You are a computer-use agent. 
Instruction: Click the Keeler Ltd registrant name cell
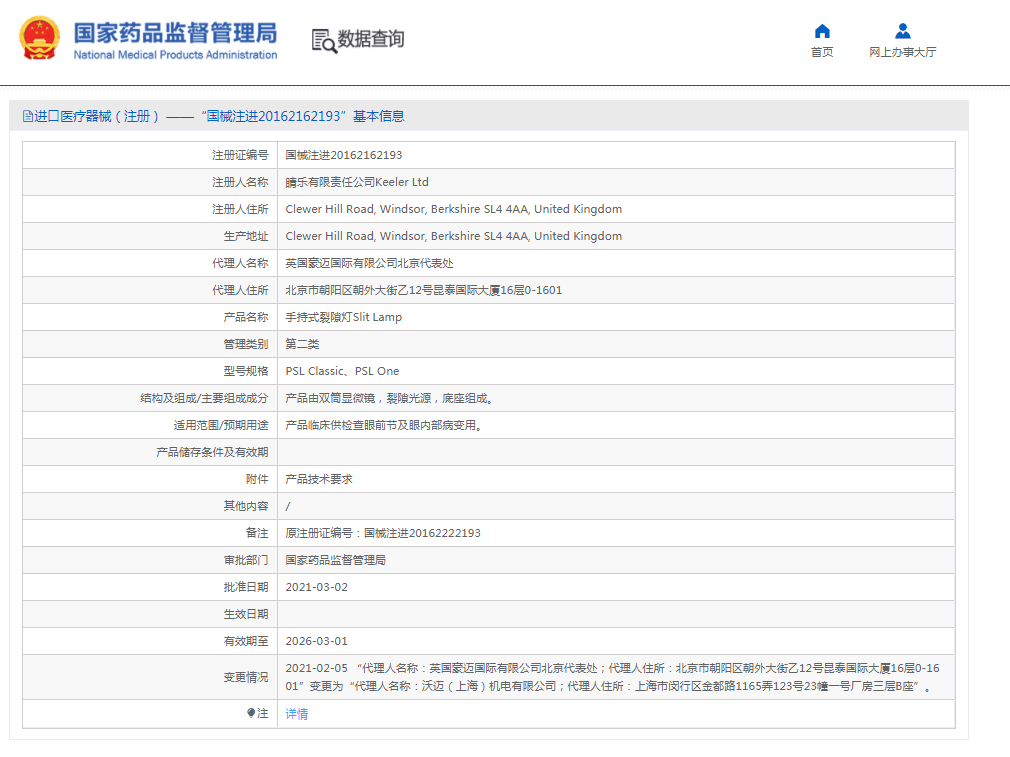357,182
